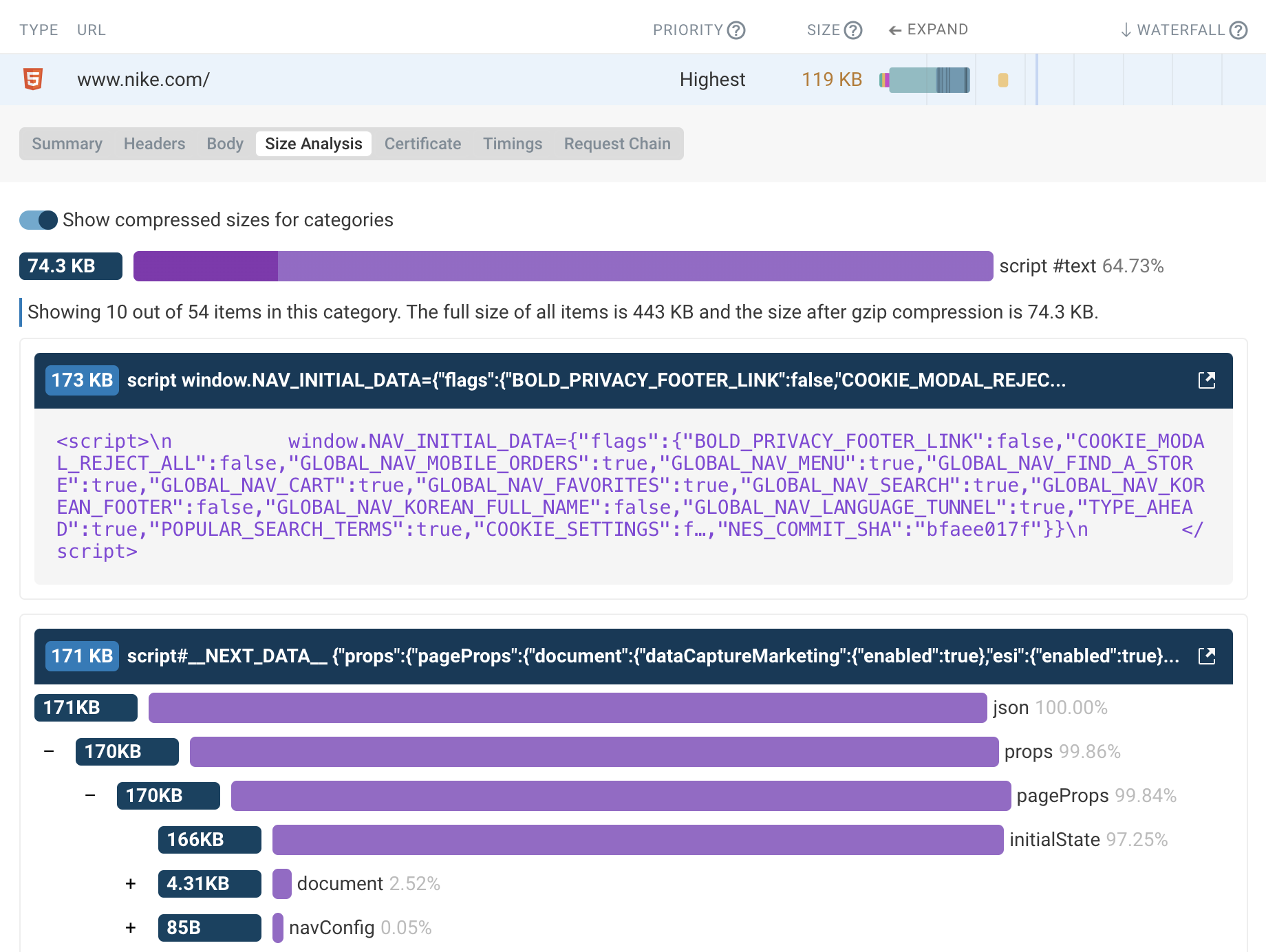Open __NEXT_DATA__ script in external view icon
1266x952 pixels.
1207,656
